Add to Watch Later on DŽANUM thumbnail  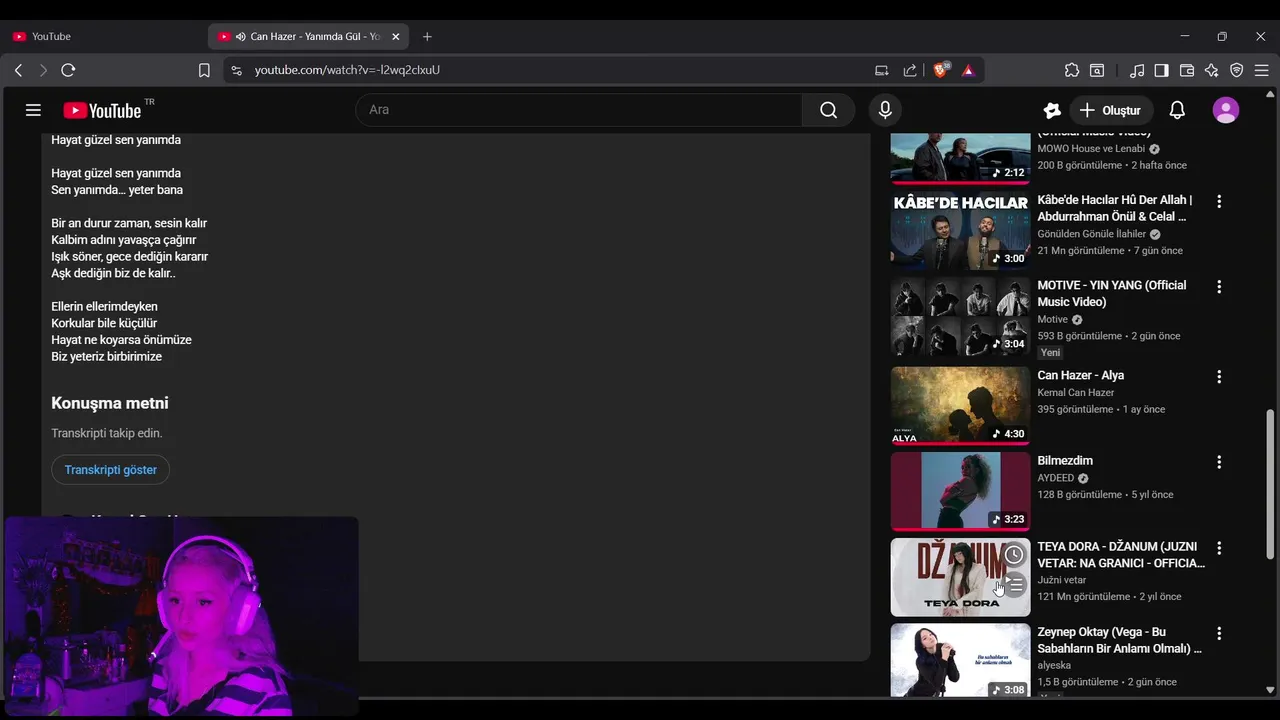tap(1014, 554)
